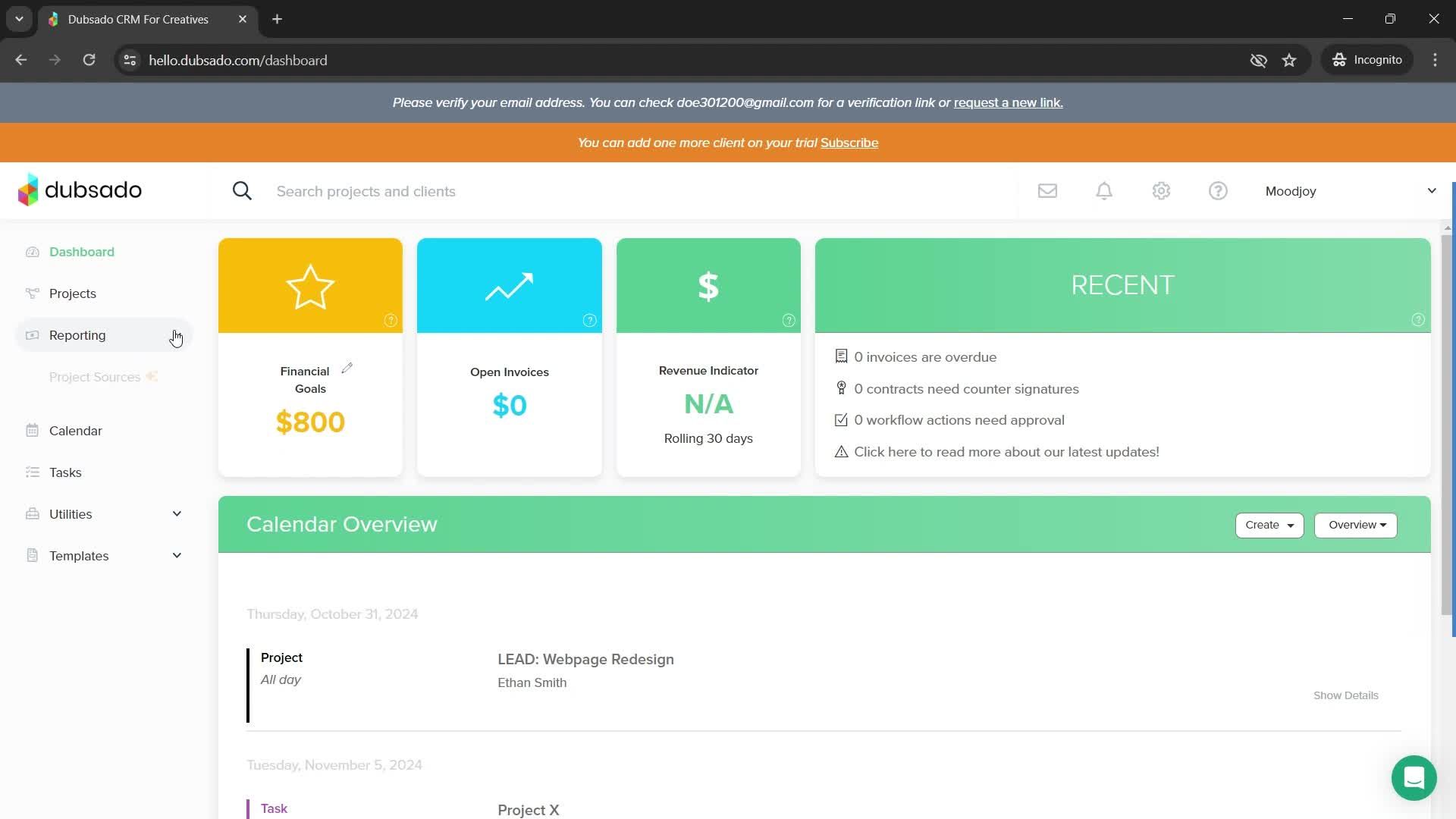Open the Overview dropdown button
The image size is (1456, 819).
click(x=1356, y=526)
